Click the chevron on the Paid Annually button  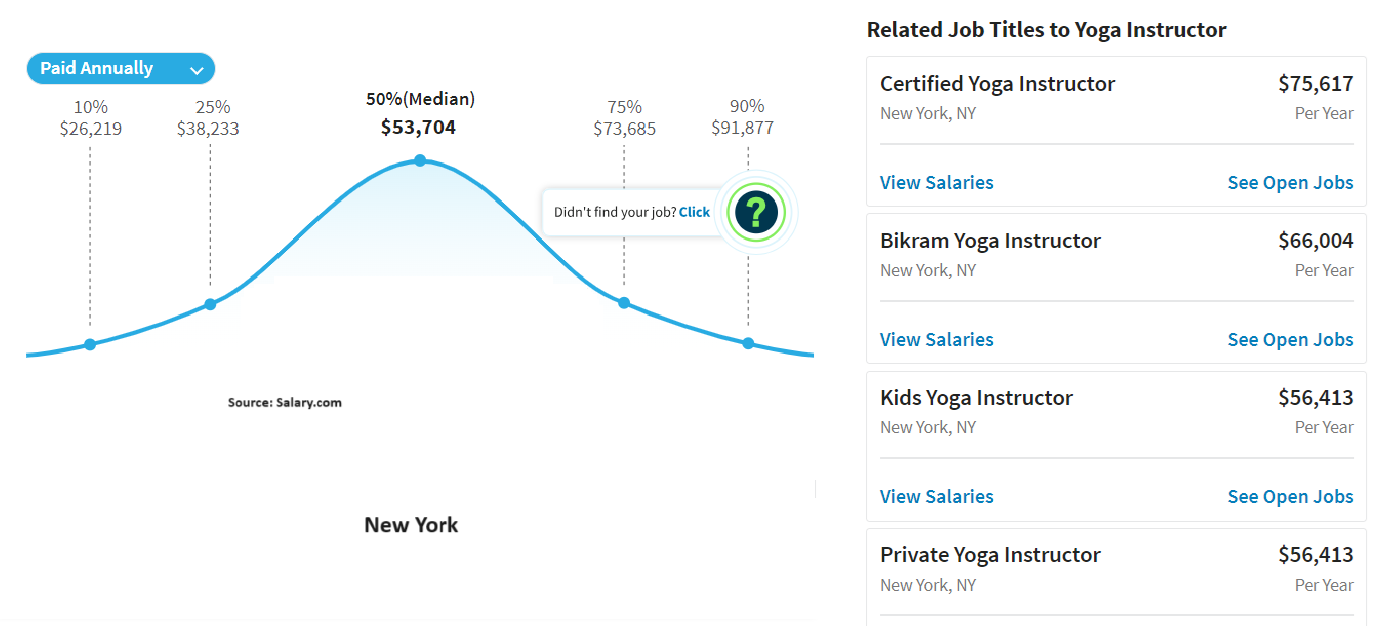(x=196, y=68)
